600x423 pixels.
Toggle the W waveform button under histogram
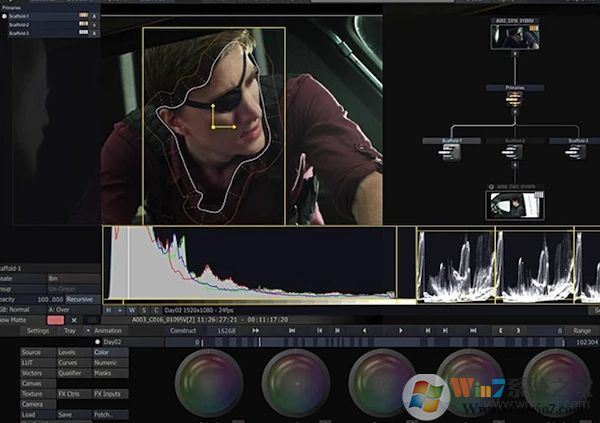pyautogui.click(x=131, y=310)
